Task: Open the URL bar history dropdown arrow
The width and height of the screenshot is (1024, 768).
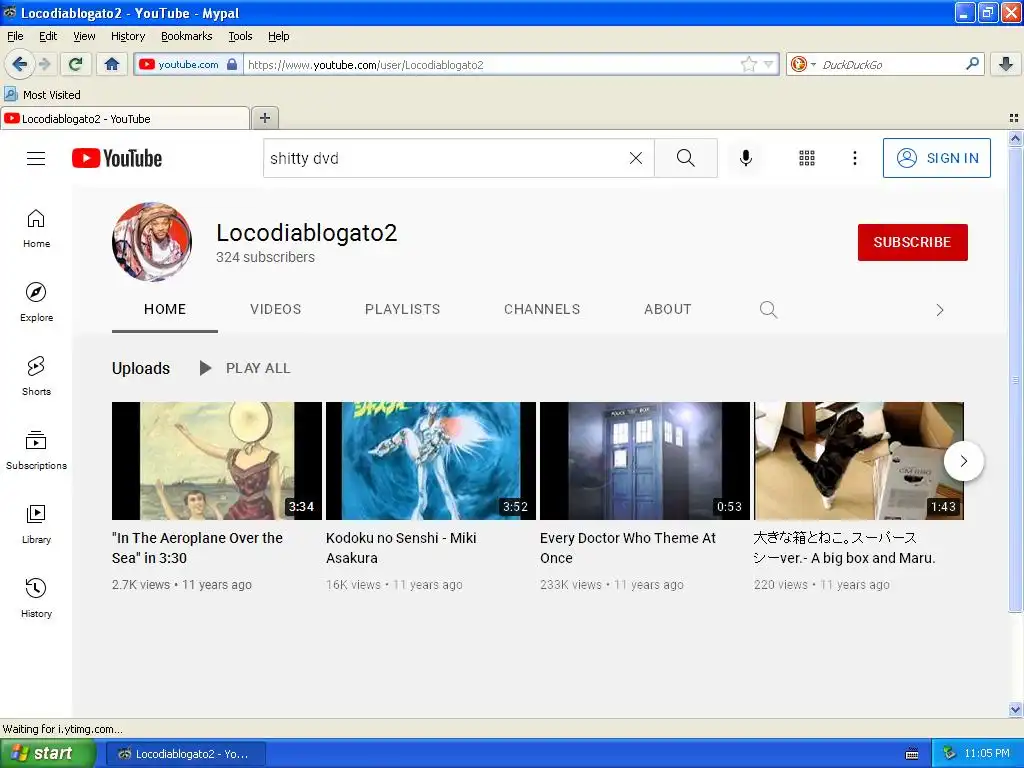Action: coord(769,64)
